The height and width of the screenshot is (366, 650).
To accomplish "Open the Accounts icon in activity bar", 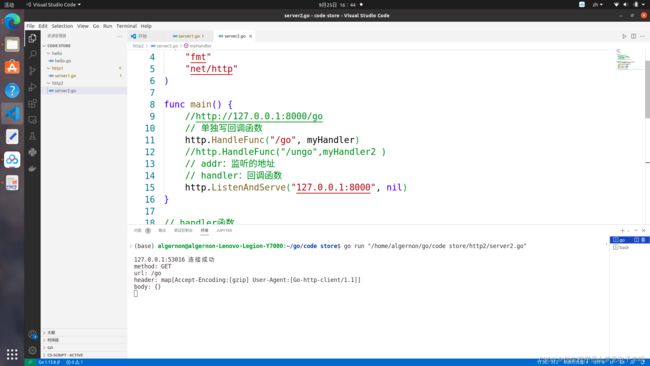I will pos(32,334).
